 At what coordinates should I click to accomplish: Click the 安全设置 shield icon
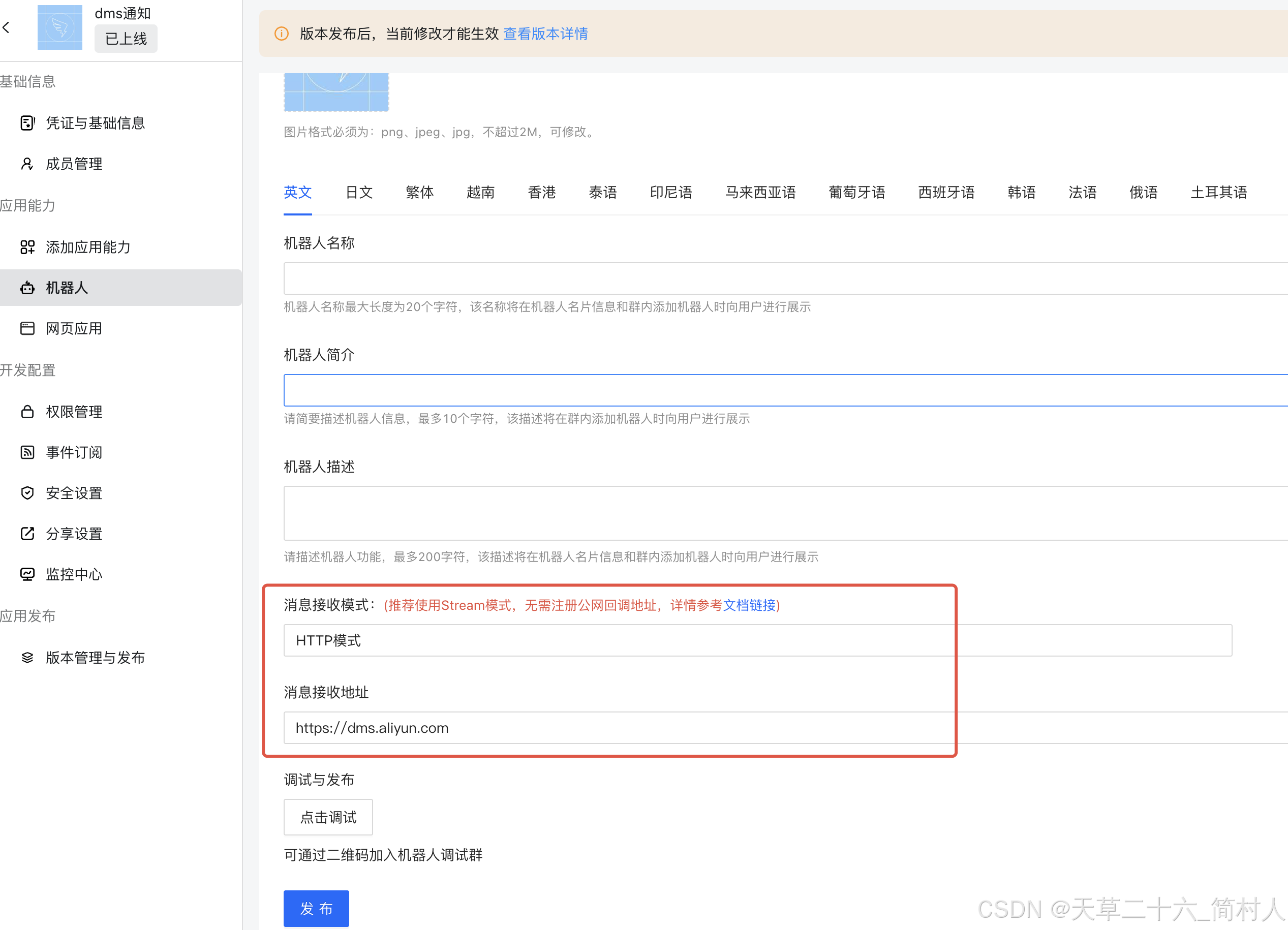[x=27, y=493]
